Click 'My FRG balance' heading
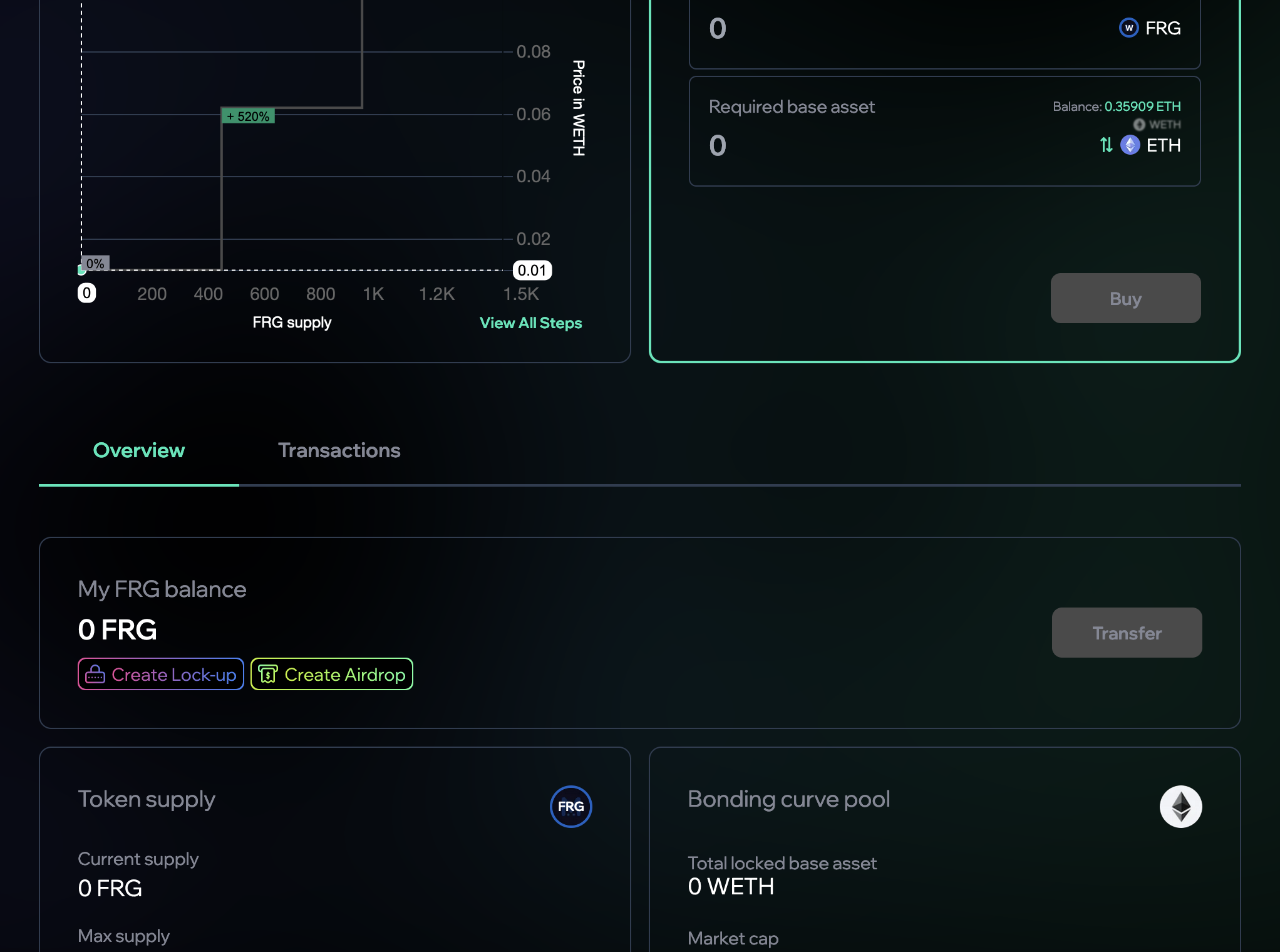 tap(162, 589)
